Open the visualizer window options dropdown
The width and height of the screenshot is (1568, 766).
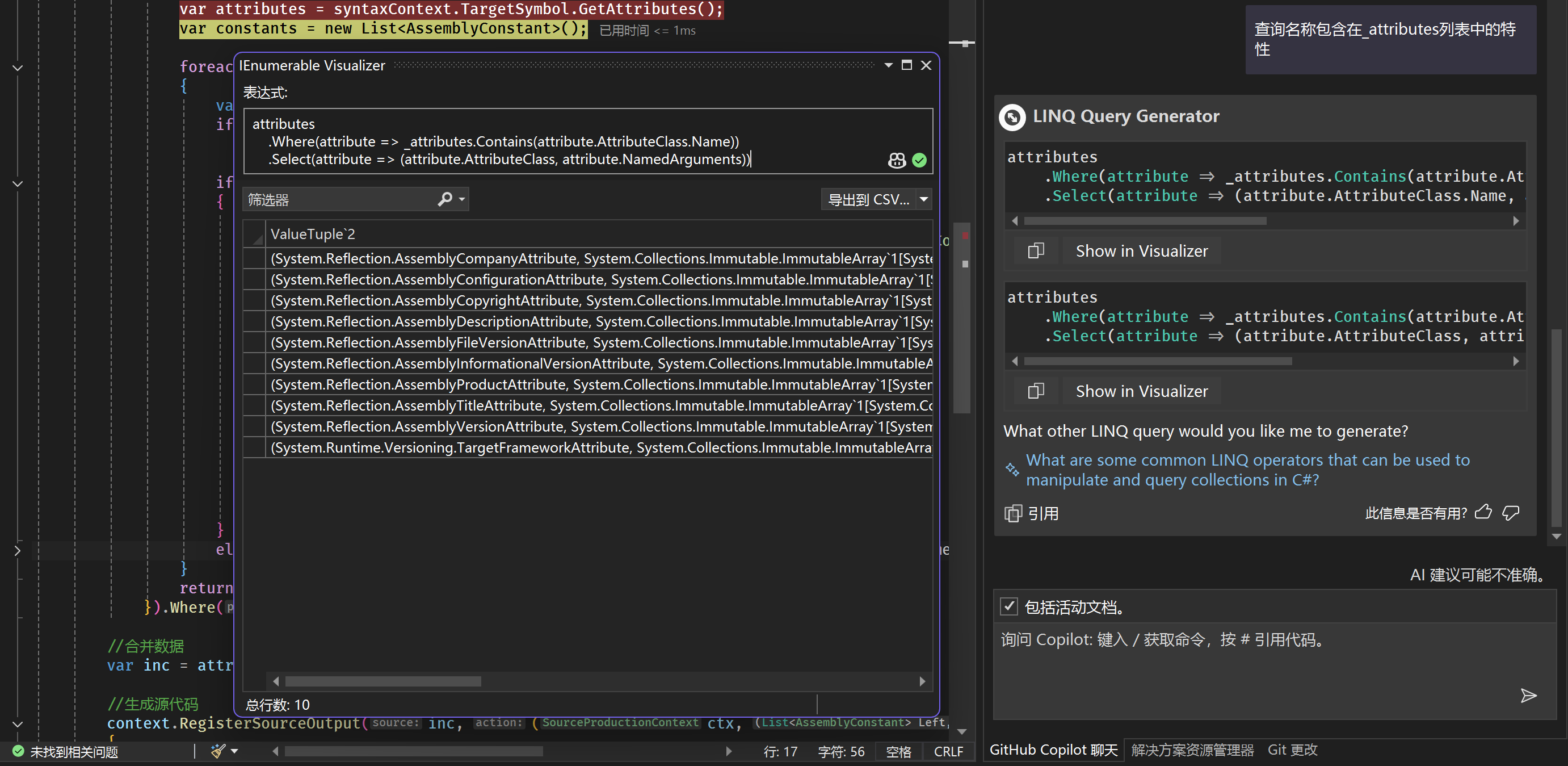point(888,65)
